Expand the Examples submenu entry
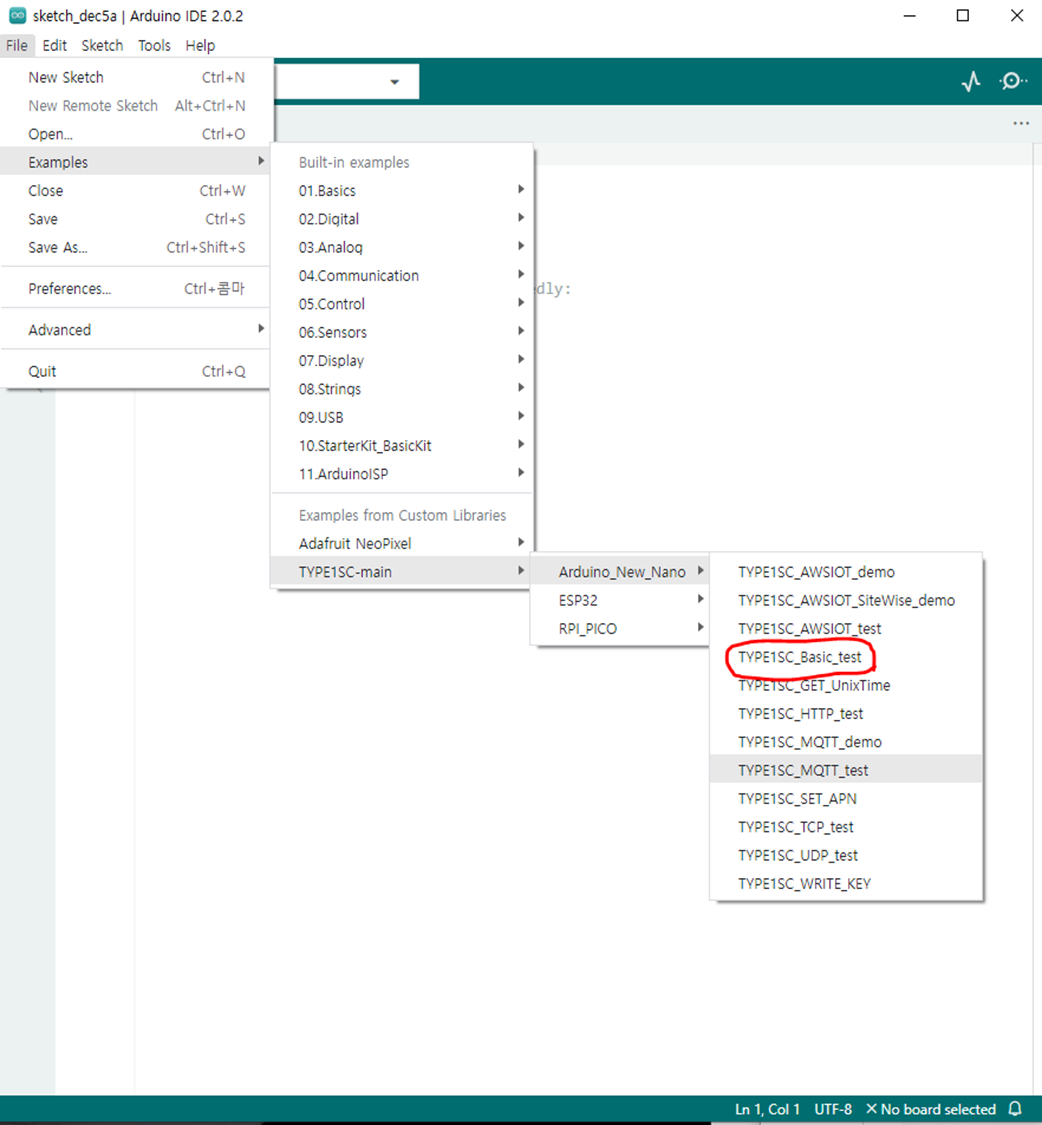The height and width of the screenshot is (1125, 1042). pos(136,162)
